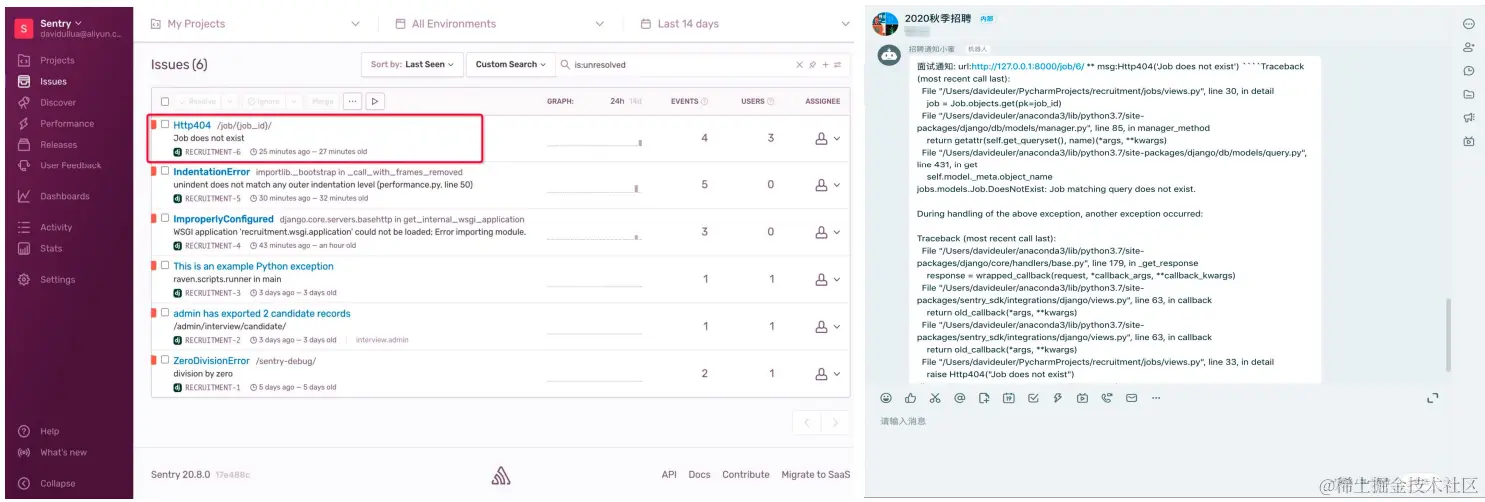Open This is an example Python exception
Screen dimensions: 1485x502
coord(253,266)
